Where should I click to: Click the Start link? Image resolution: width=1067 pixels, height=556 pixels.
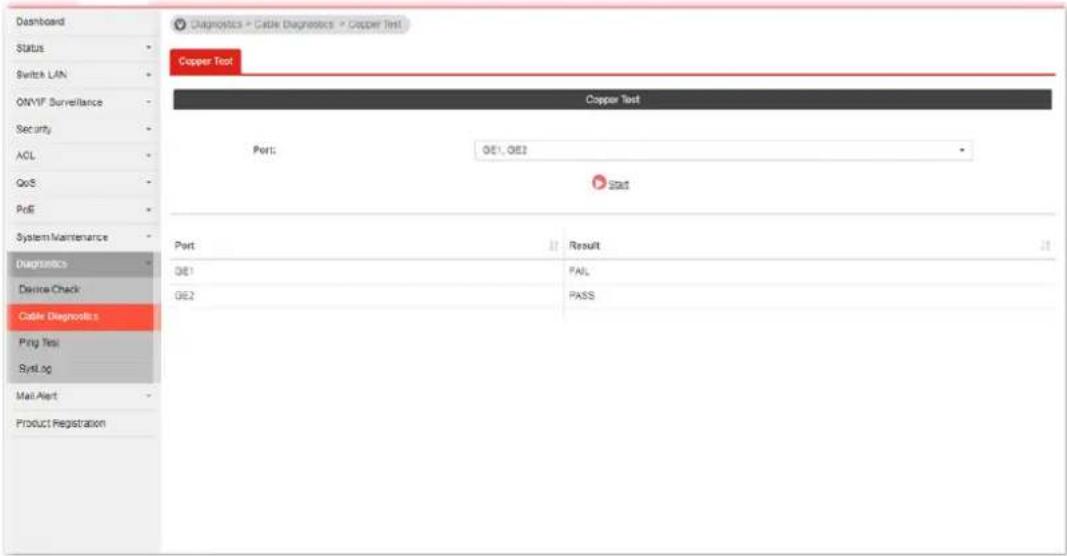619,184
